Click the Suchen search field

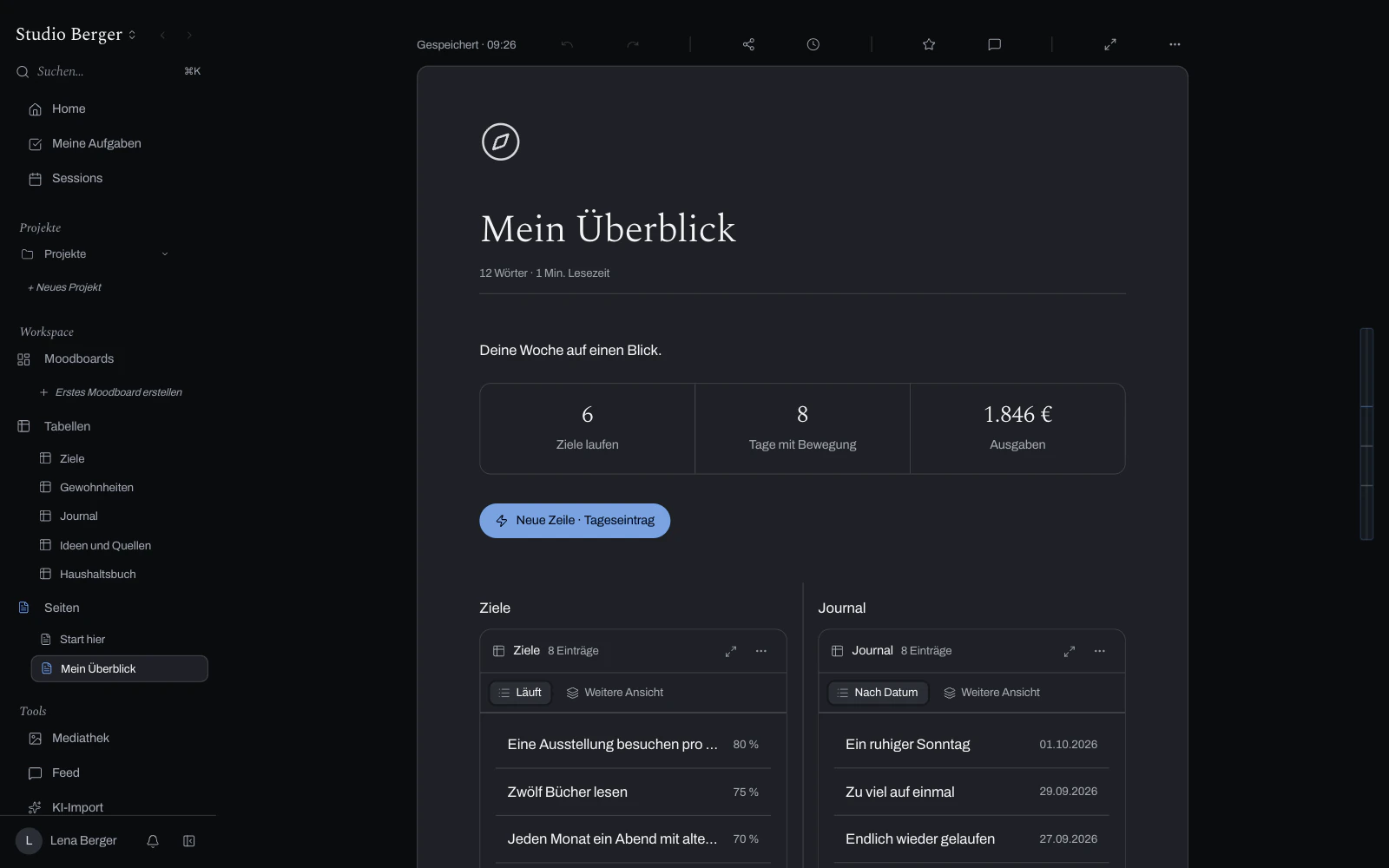tap(109, 71)
